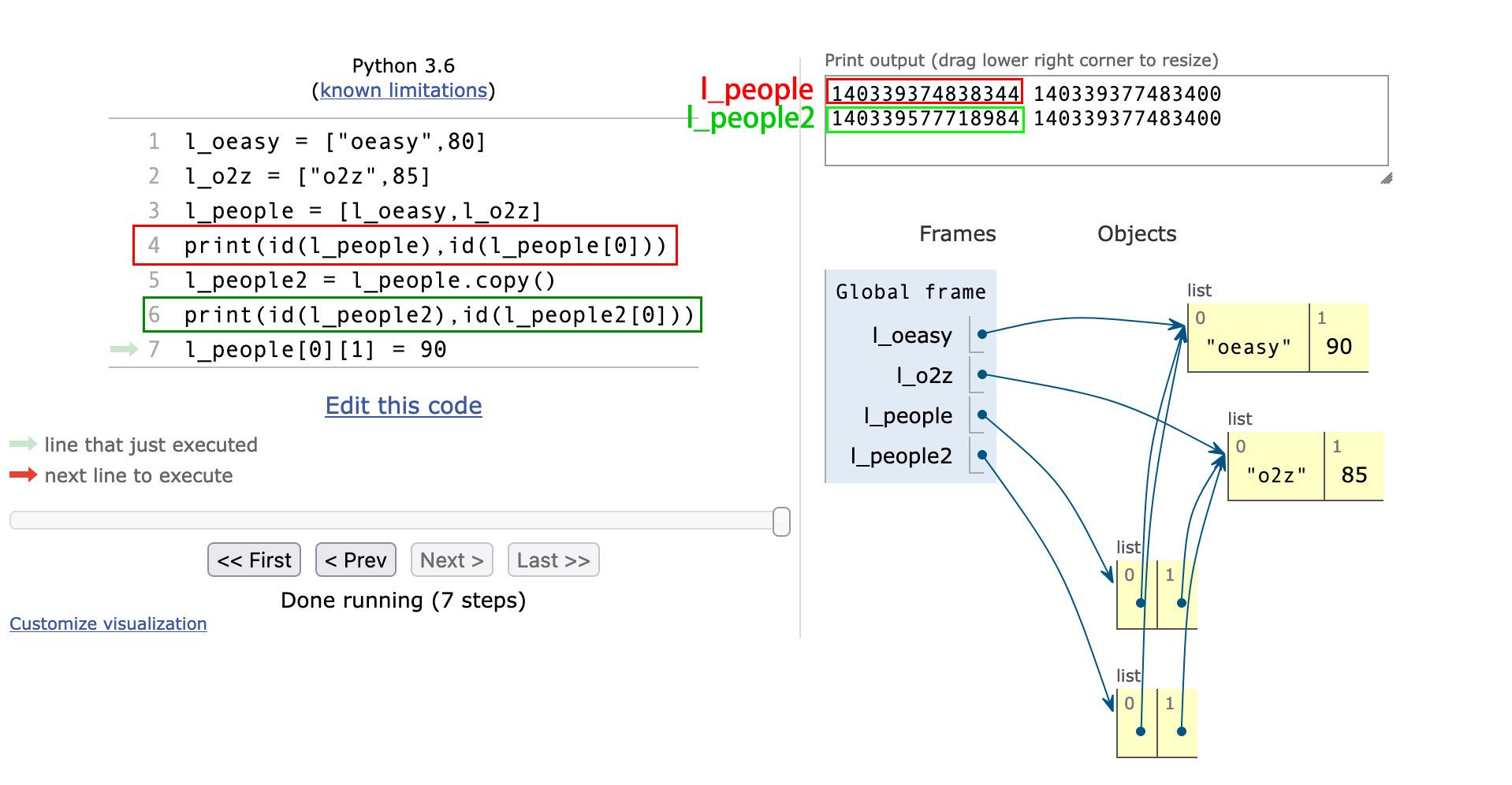The width and height of the screenshot is (1512, 785).
Task: Click index 0 cell of bottom list
Action: click(x=1137, y=723)
